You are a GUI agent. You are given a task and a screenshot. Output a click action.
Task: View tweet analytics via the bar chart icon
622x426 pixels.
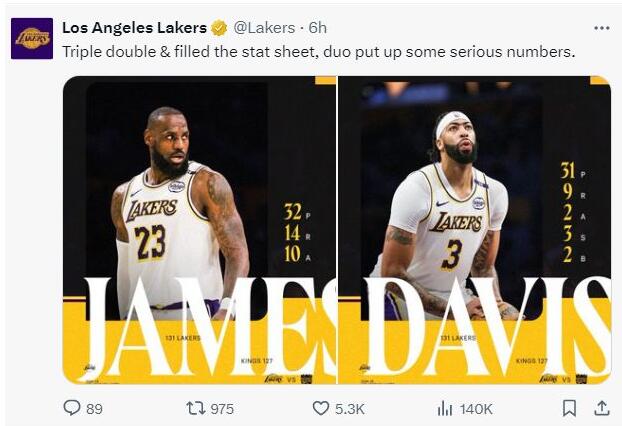(x=445, y=408)
